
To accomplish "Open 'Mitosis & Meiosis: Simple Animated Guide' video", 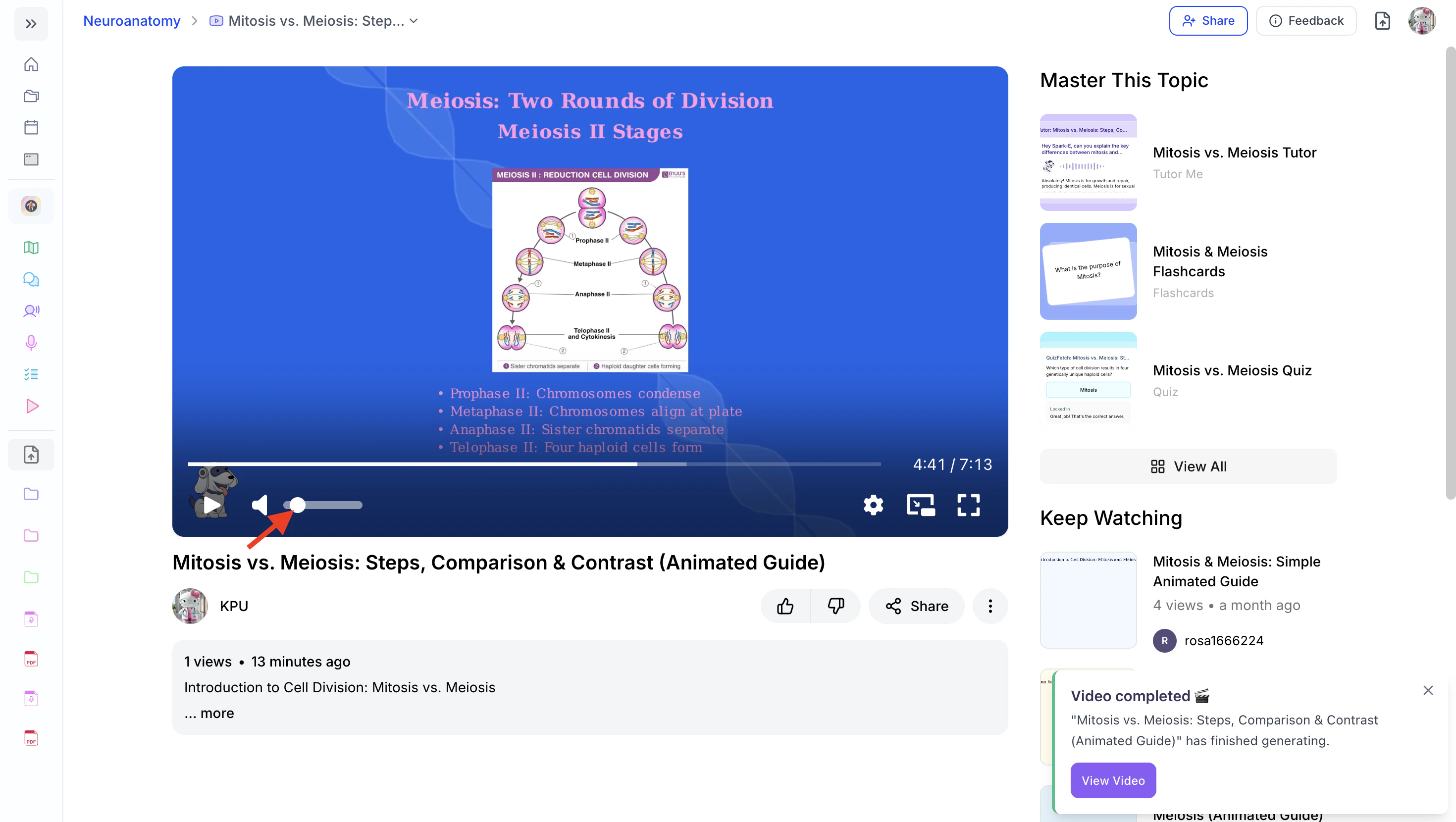I will click(1237, 571).
